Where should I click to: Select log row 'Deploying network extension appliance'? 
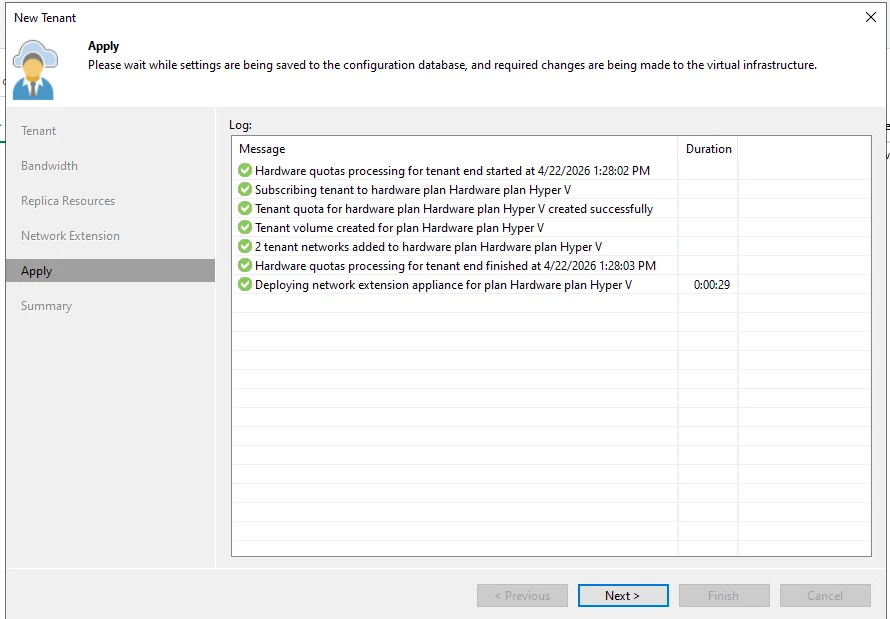[x=551, y=284]
